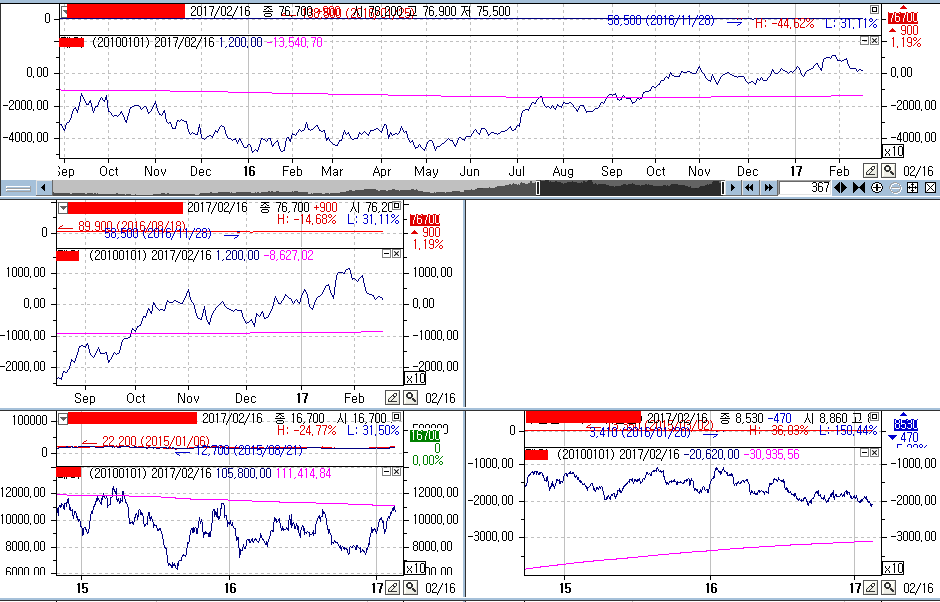
Task: Click the 367 bar count input field
Action: pyautogui.click(x=806, y=187)
